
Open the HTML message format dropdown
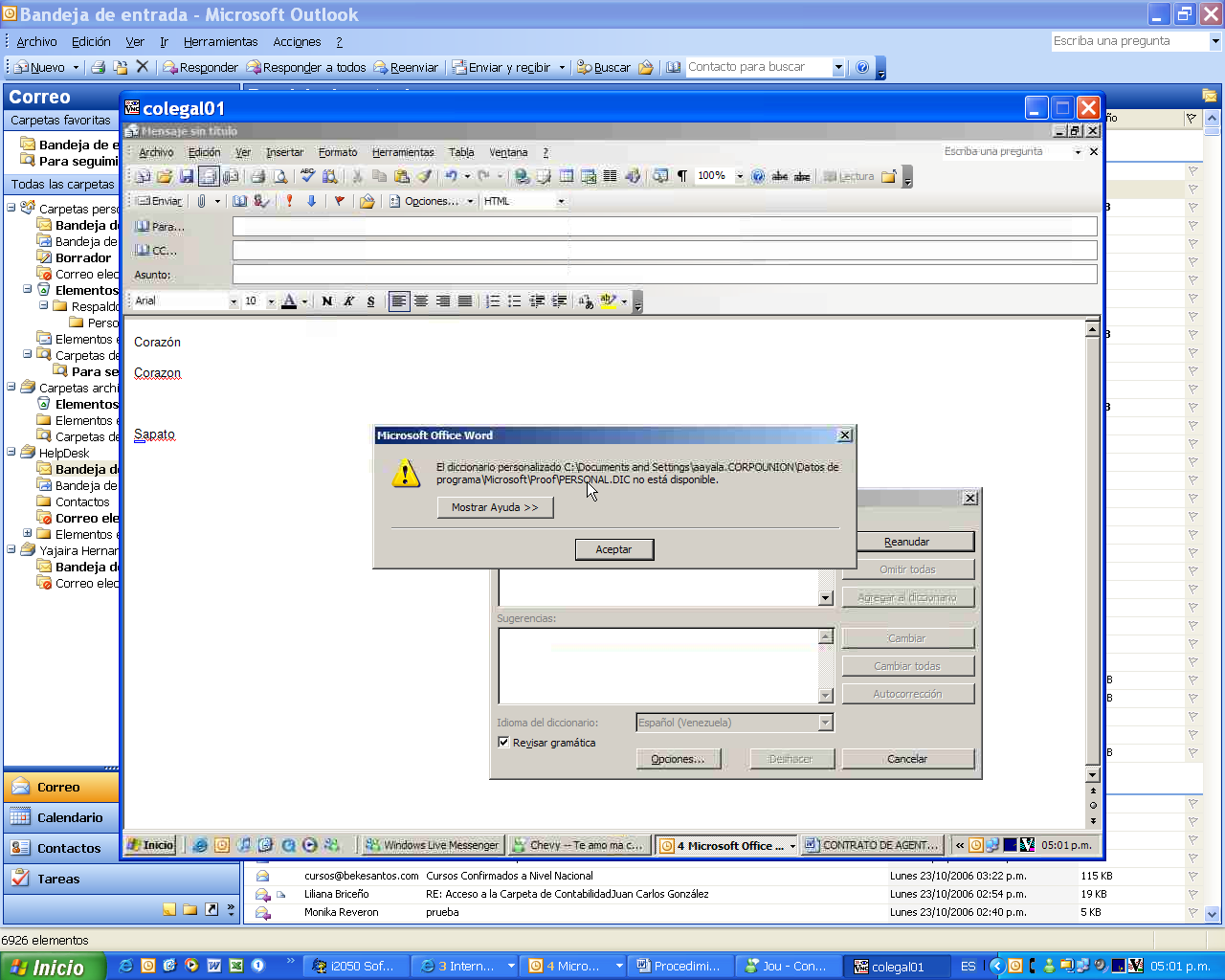click(561, 201)
